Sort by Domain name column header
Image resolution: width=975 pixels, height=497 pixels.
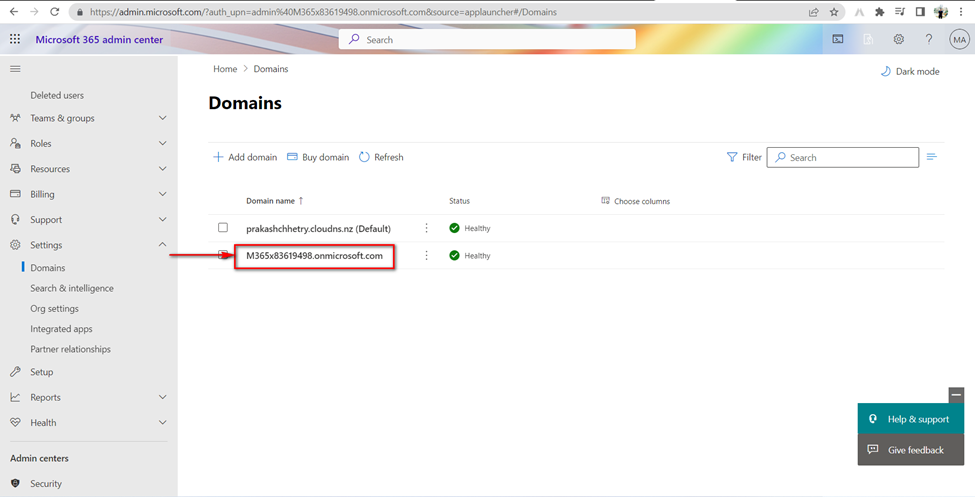(275, 201)
